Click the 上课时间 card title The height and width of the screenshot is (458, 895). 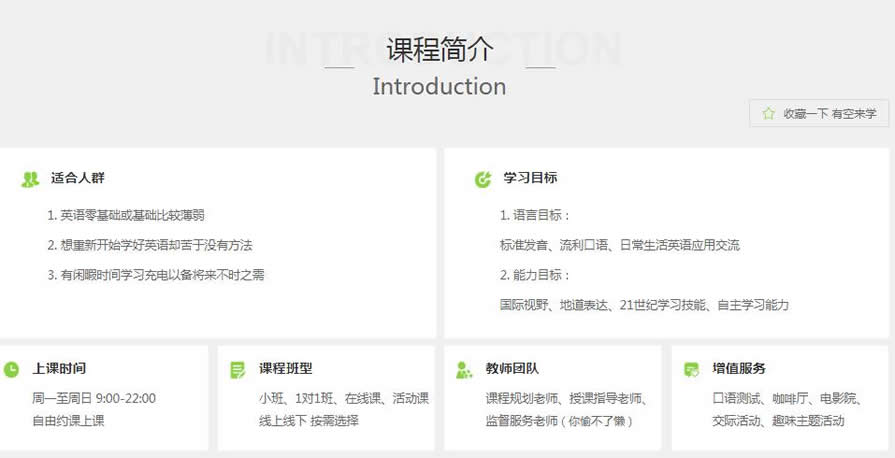[59, 368]
